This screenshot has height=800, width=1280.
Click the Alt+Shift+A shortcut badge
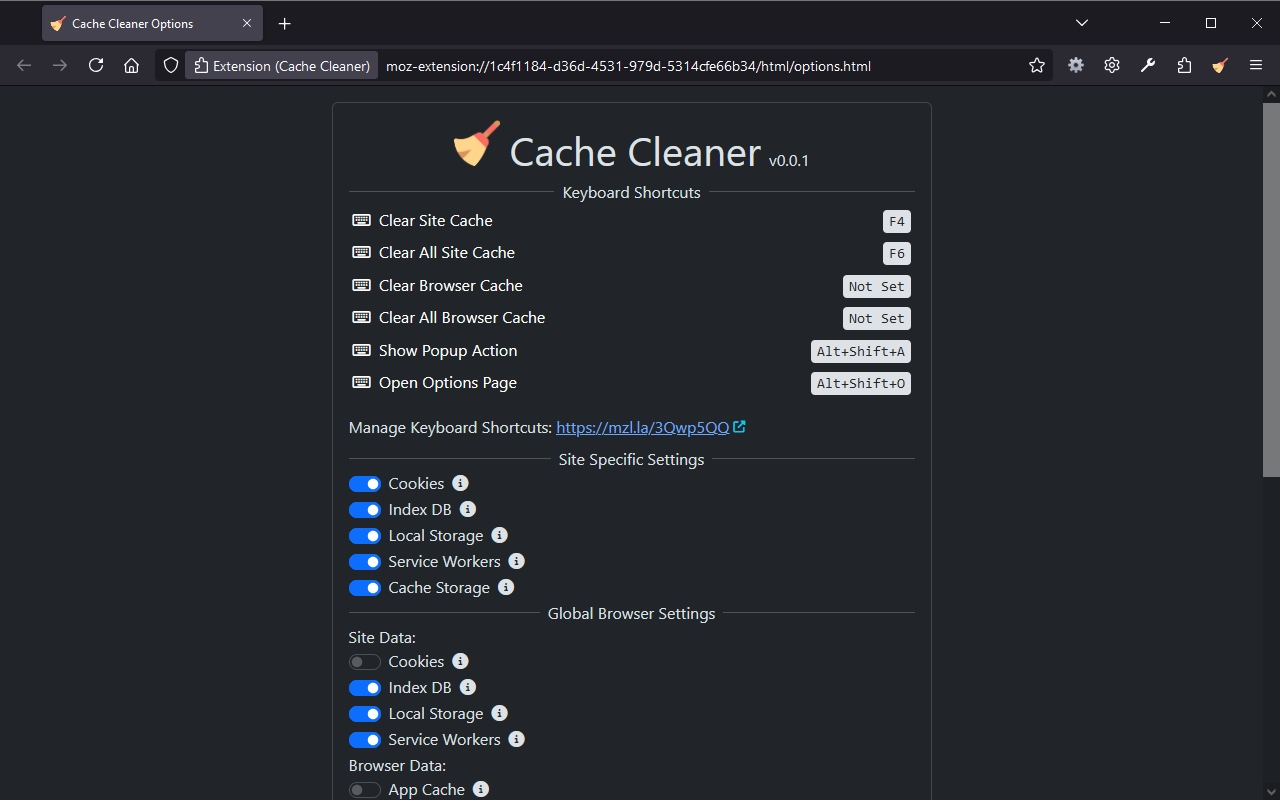(861, 351)
